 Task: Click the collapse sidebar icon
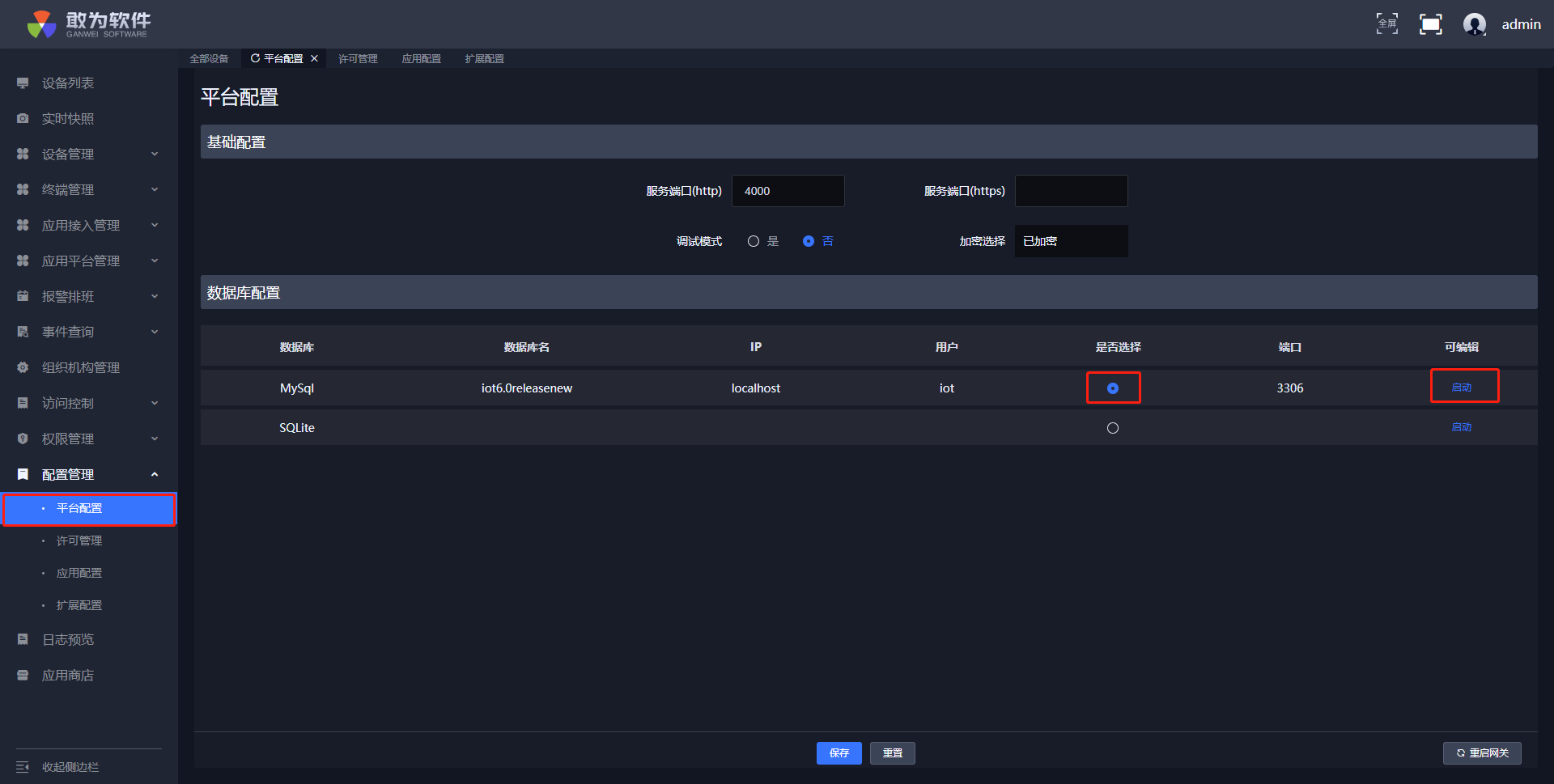tap(23, 767)
